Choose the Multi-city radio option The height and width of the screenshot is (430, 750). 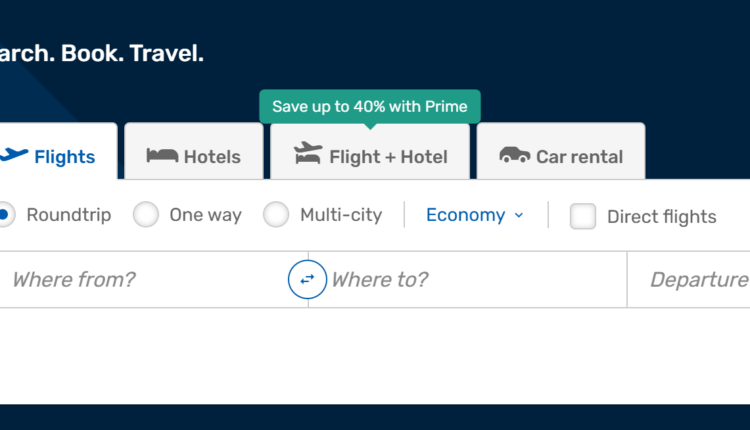[276, 215]
